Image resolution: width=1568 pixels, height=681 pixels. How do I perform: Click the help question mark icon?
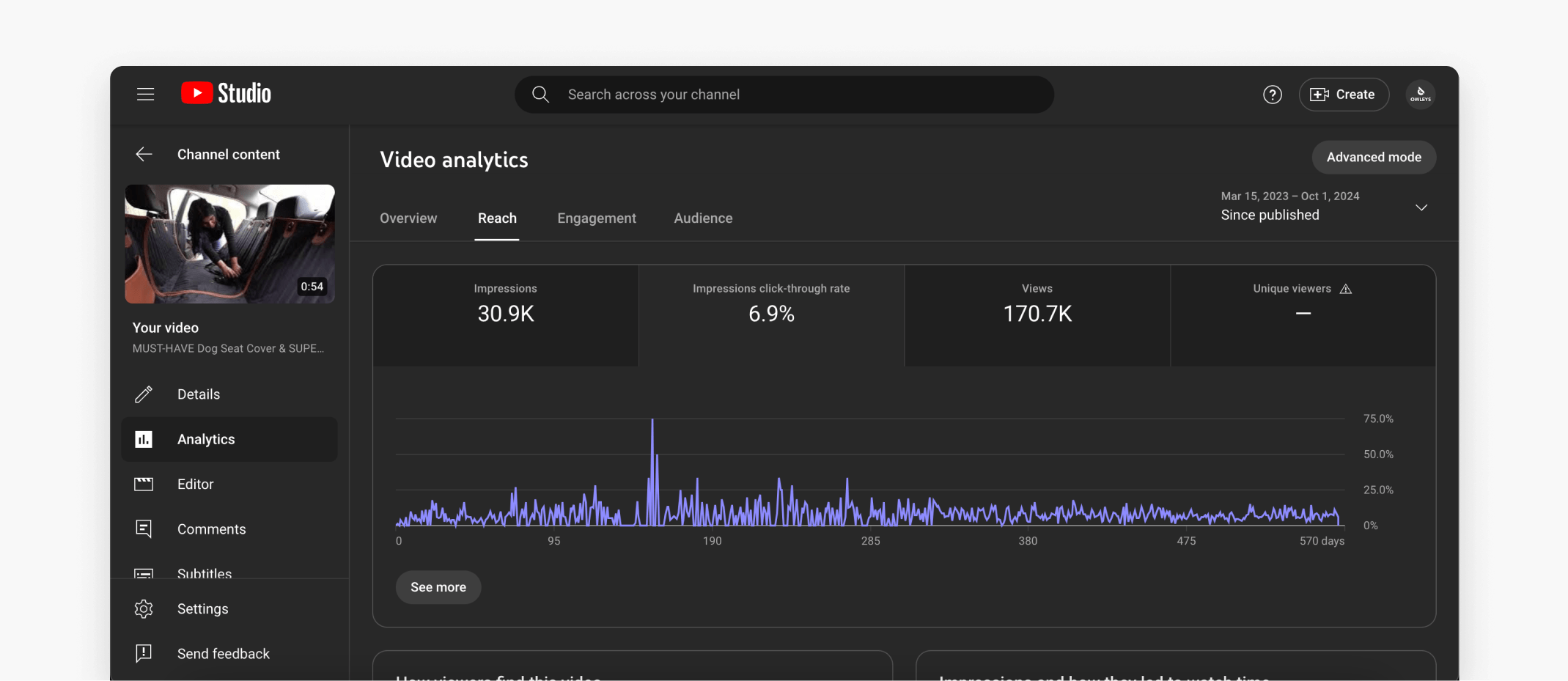point(1272,95)
